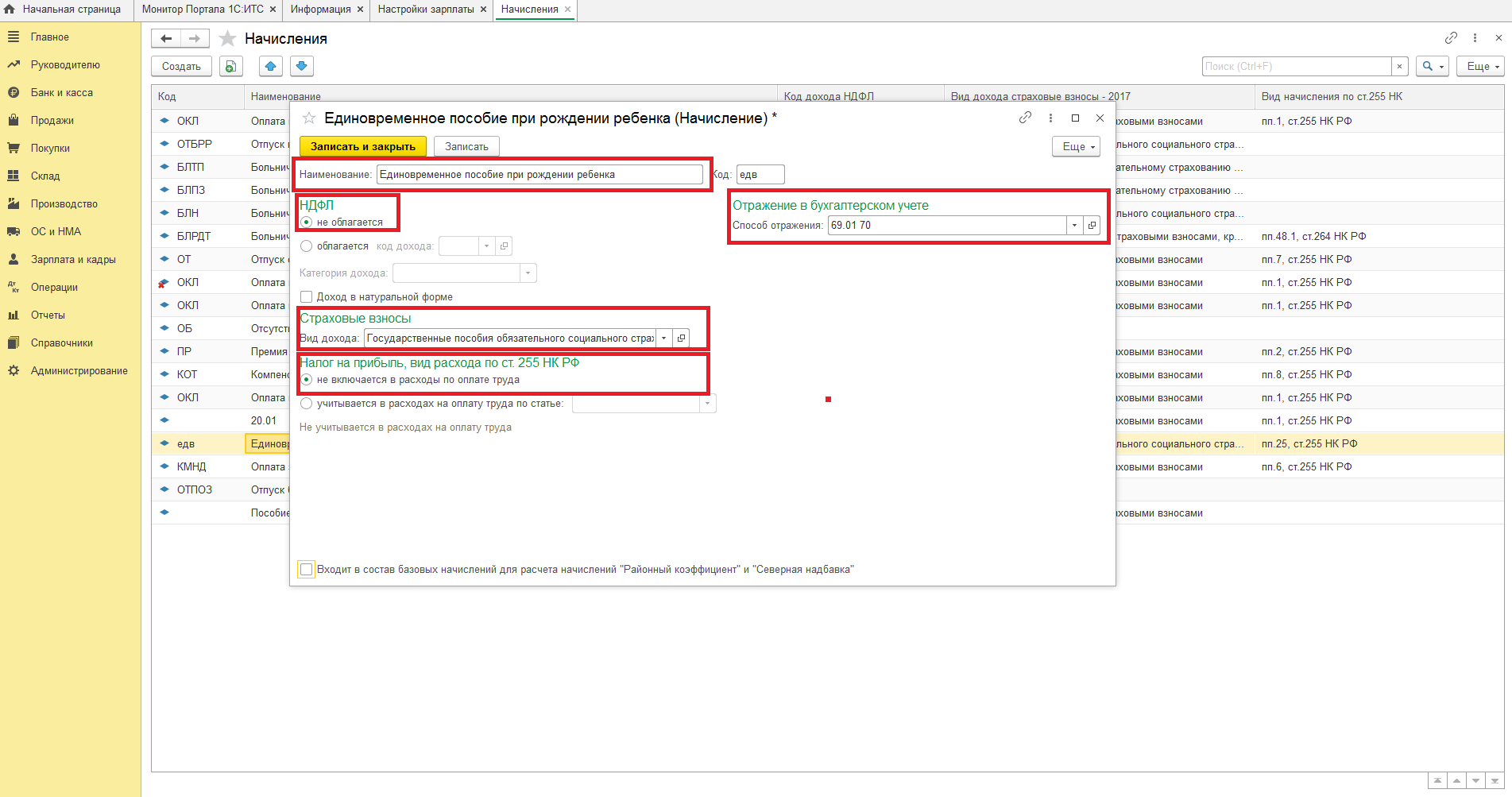Add the Начисления list to favorites star
The width and height of the screenshot is (1512, 797).
228,38
